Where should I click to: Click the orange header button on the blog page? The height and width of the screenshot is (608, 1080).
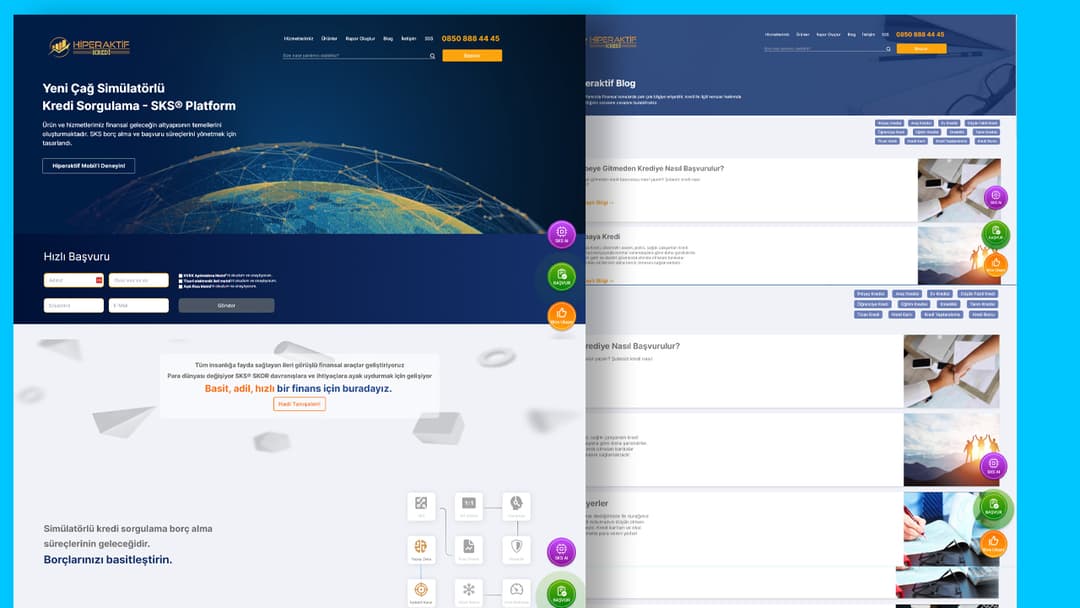[x=920, y=49]
